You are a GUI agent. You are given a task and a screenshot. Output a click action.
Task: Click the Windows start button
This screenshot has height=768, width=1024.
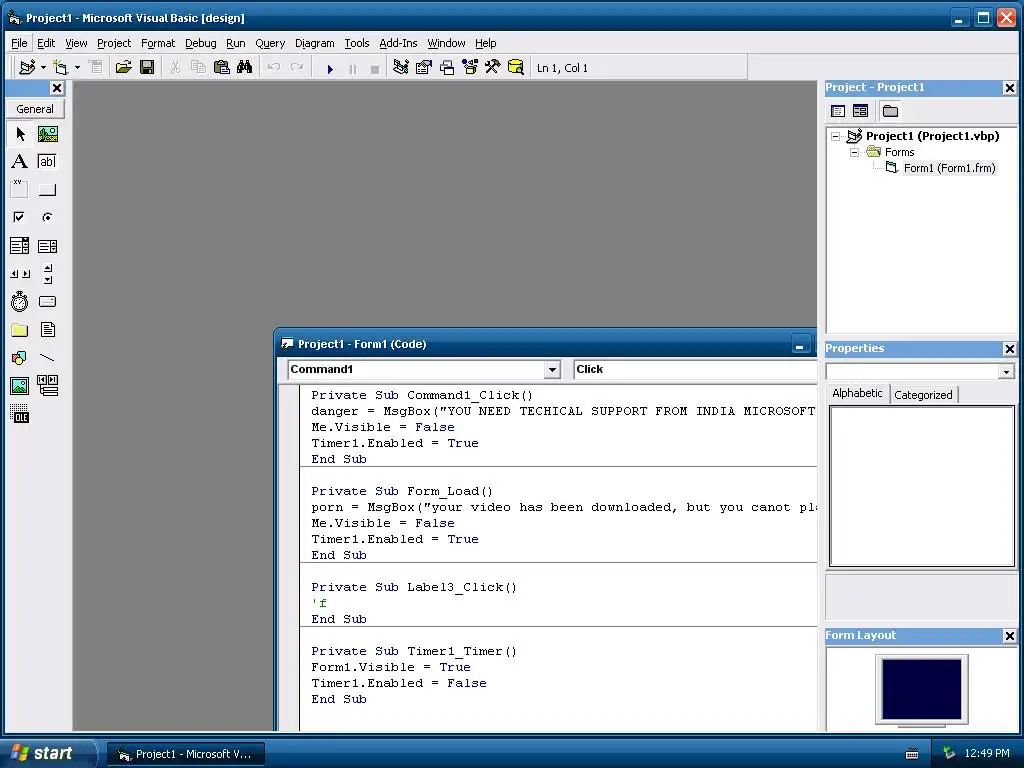pos(48,753)
